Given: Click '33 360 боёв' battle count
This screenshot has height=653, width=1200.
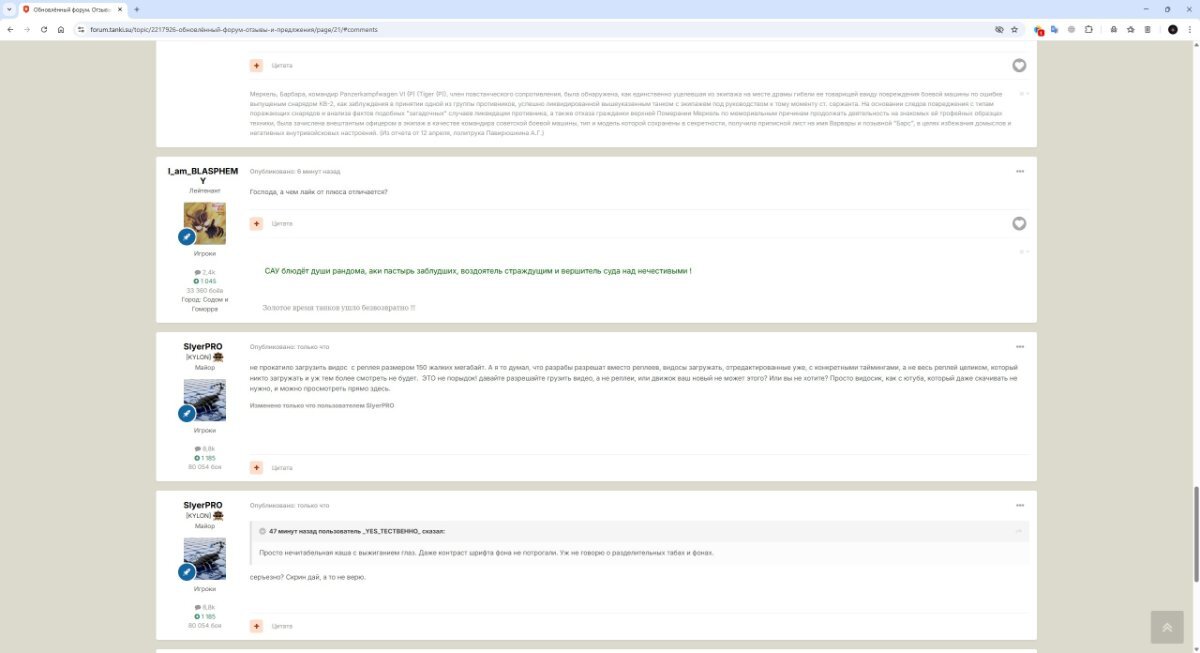Looking at the screenshot, I should pyautogui.click(x=205, y=290).
